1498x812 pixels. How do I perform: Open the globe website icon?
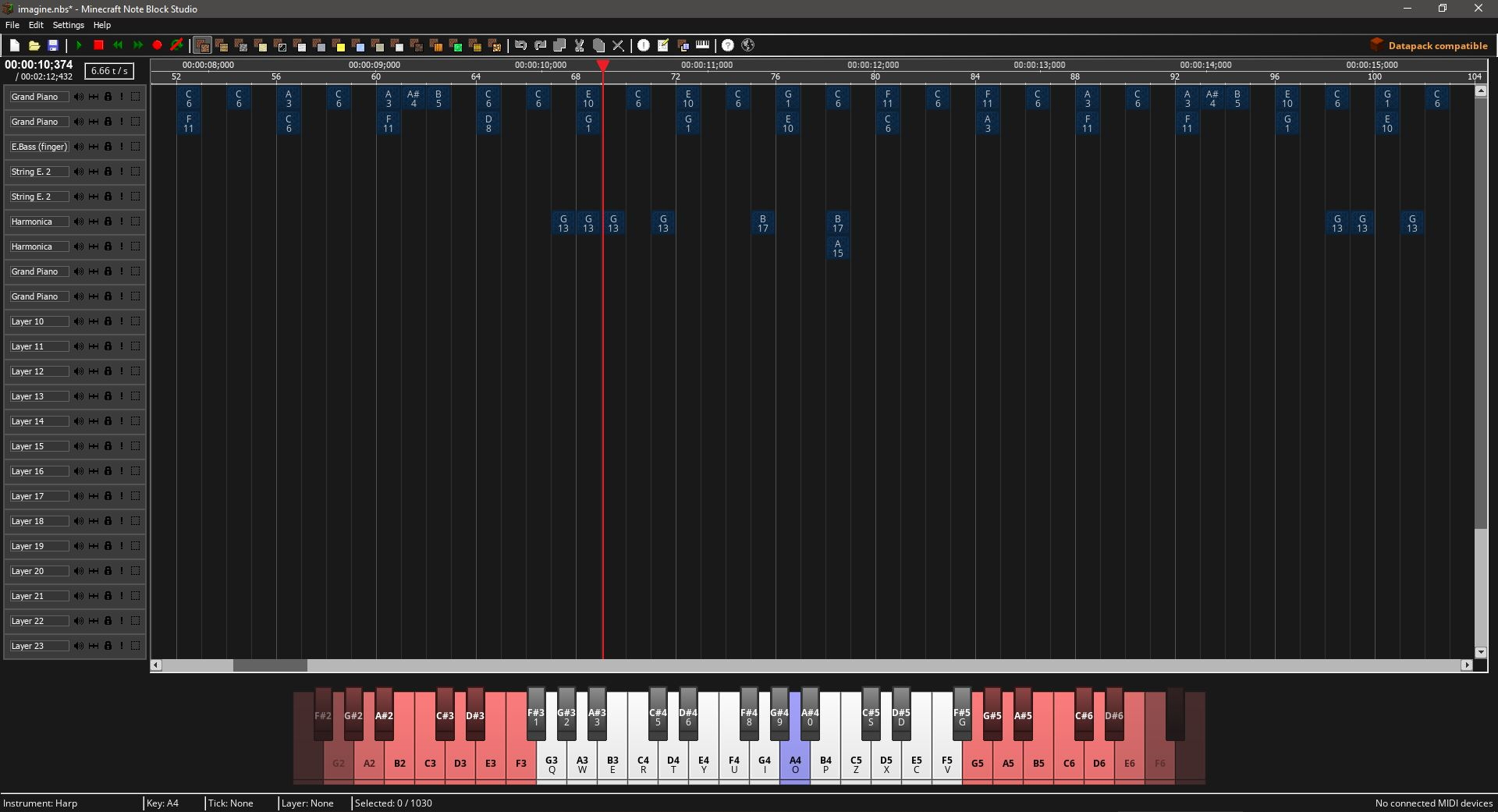click(747, 45)
